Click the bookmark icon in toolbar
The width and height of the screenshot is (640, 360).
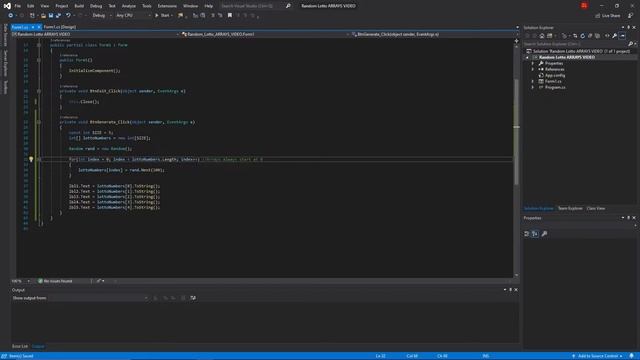point(230,16)
